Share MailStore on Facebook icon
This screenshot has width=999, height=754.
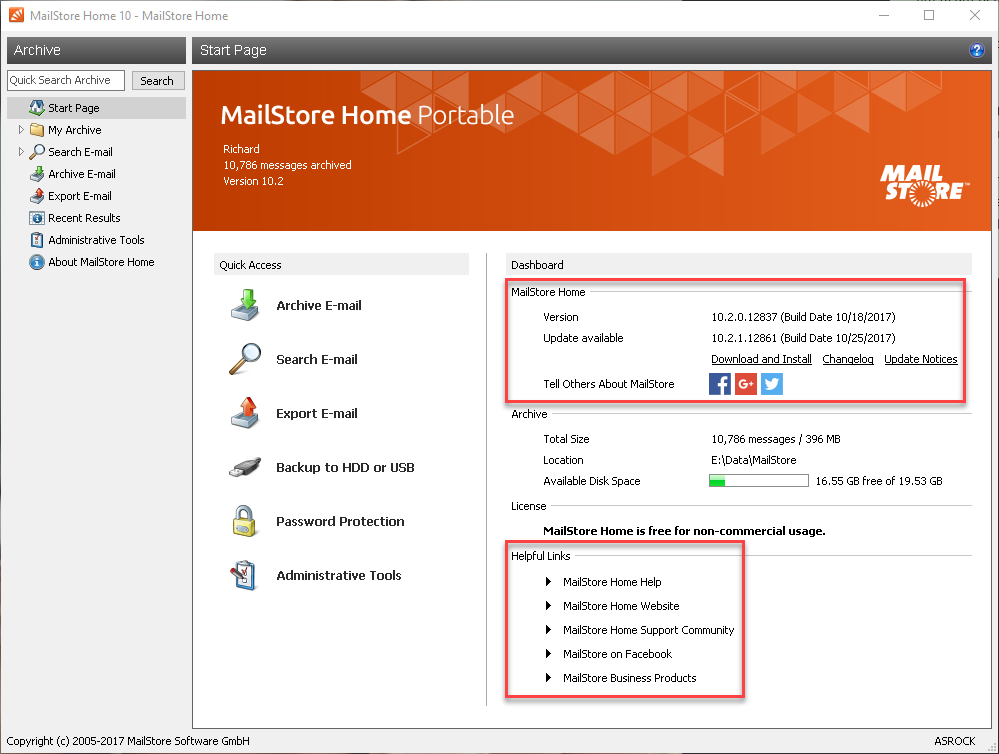click(x=720, y=384)
